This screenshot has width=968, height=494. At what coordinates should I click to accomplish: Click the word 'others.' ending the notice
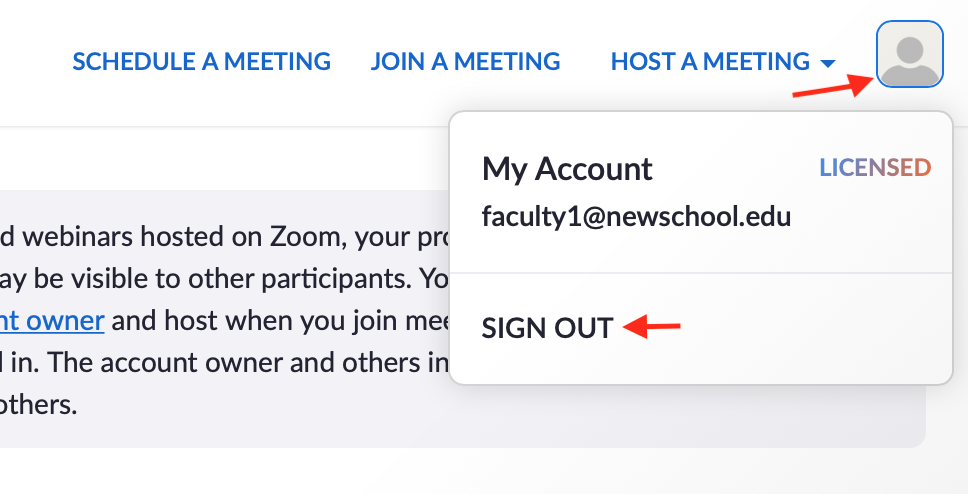[x=38, y=405]
